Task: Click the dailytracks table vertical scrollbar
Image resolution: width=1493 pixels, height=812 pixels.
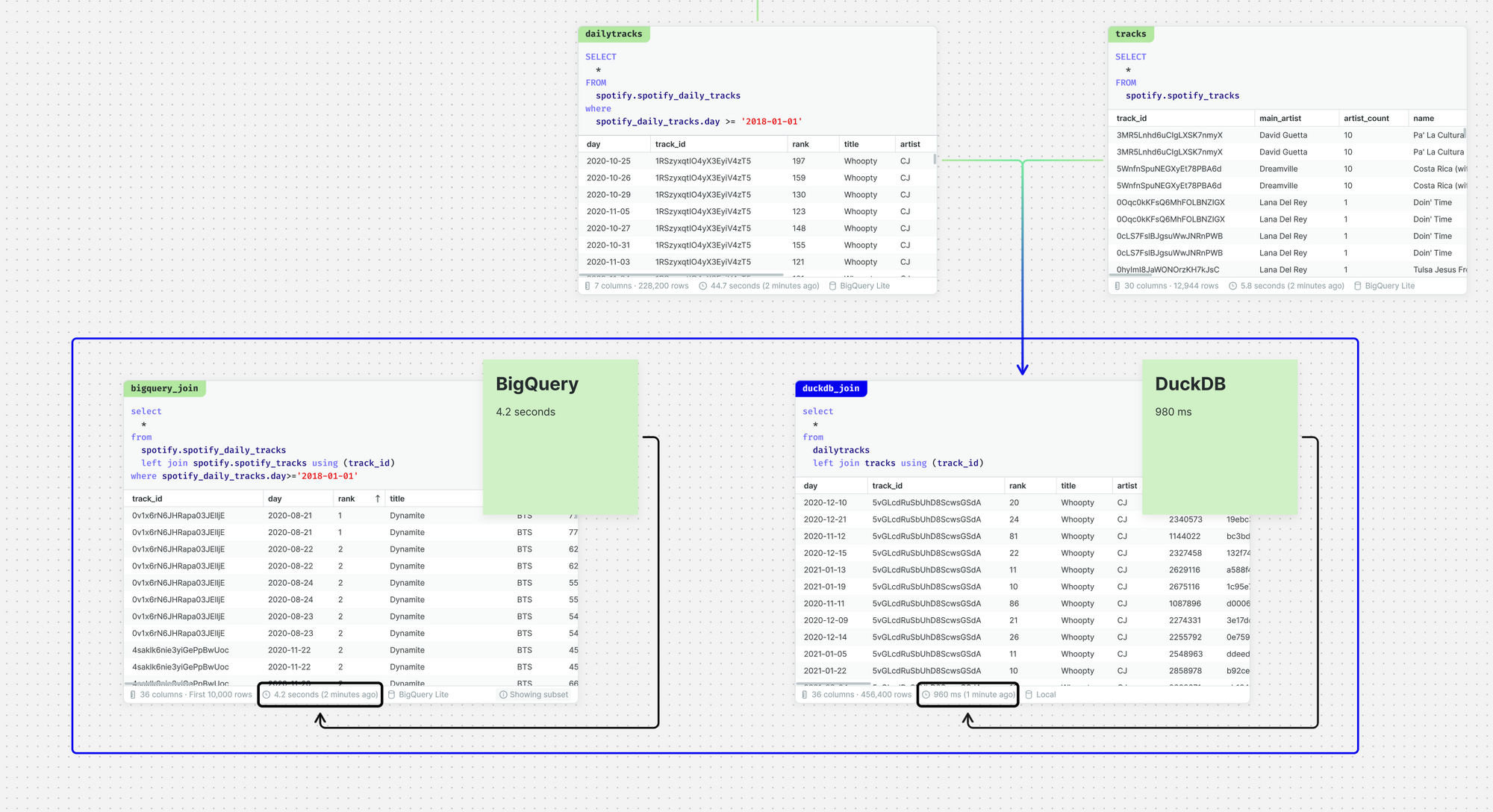Action: coord(935,160)
